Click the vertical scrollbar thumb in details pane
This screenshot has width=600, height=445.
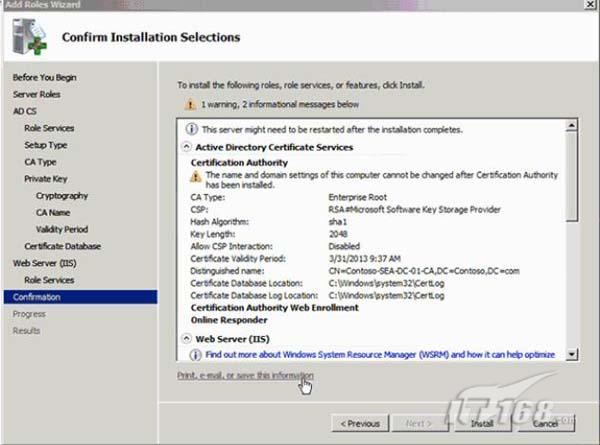pyautogui.click(x=572, y=175)
